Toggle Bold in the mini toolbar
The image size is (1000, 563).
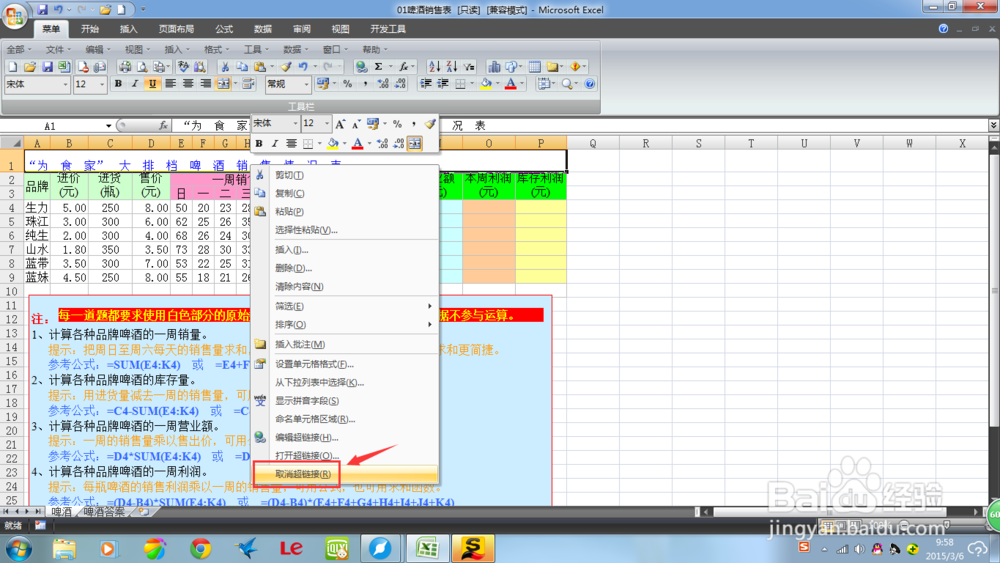tap(259, 143)
